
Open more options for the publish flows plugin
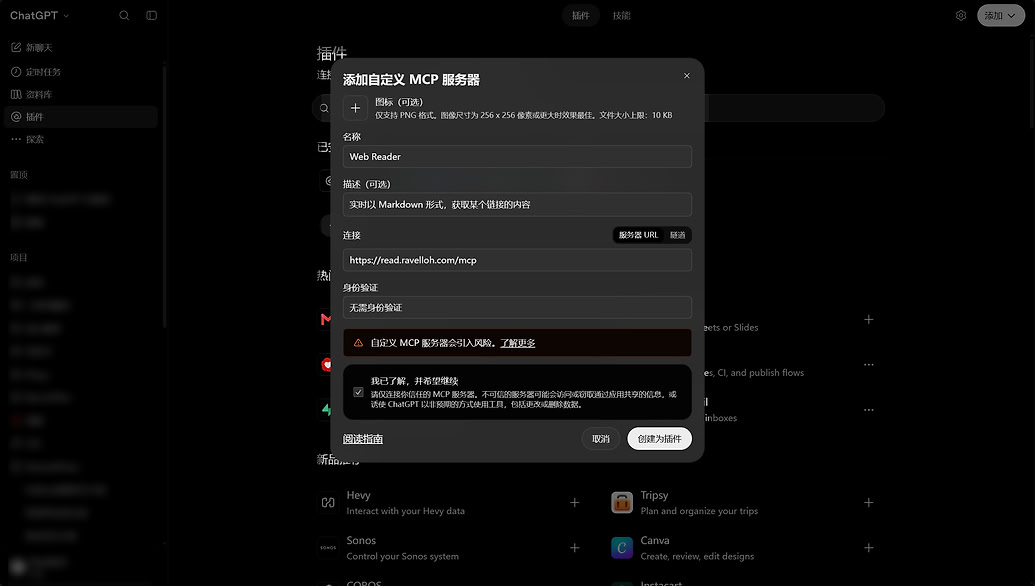pos(869,365)
